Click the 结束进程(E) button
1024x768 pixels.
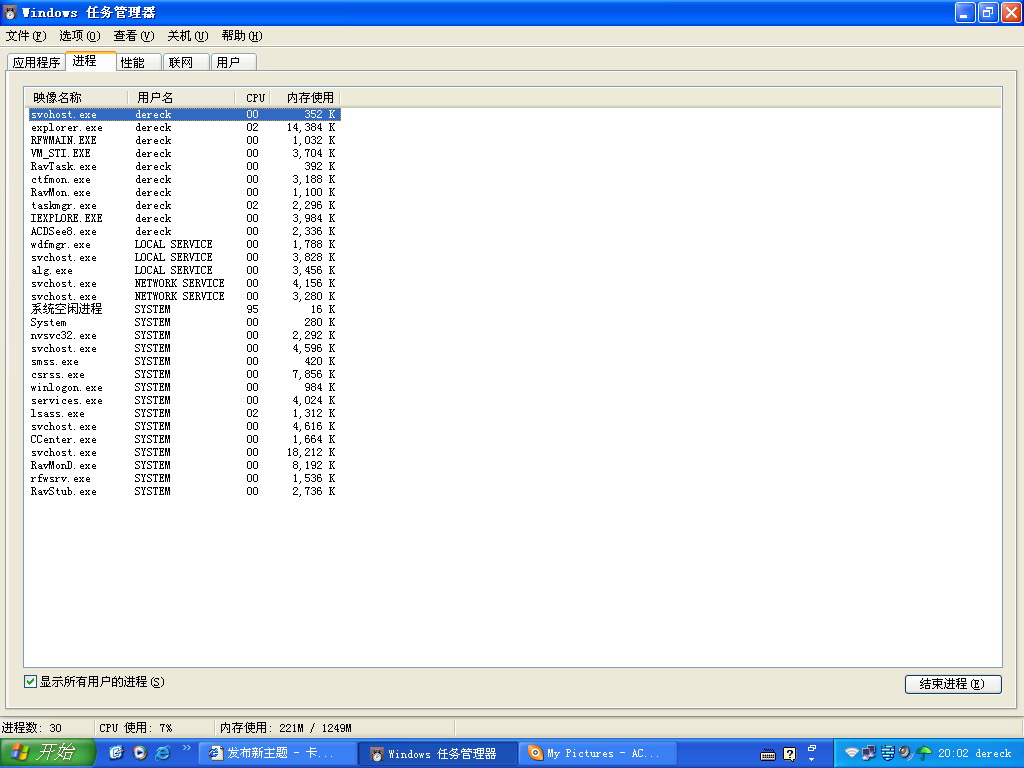point(953,684)
